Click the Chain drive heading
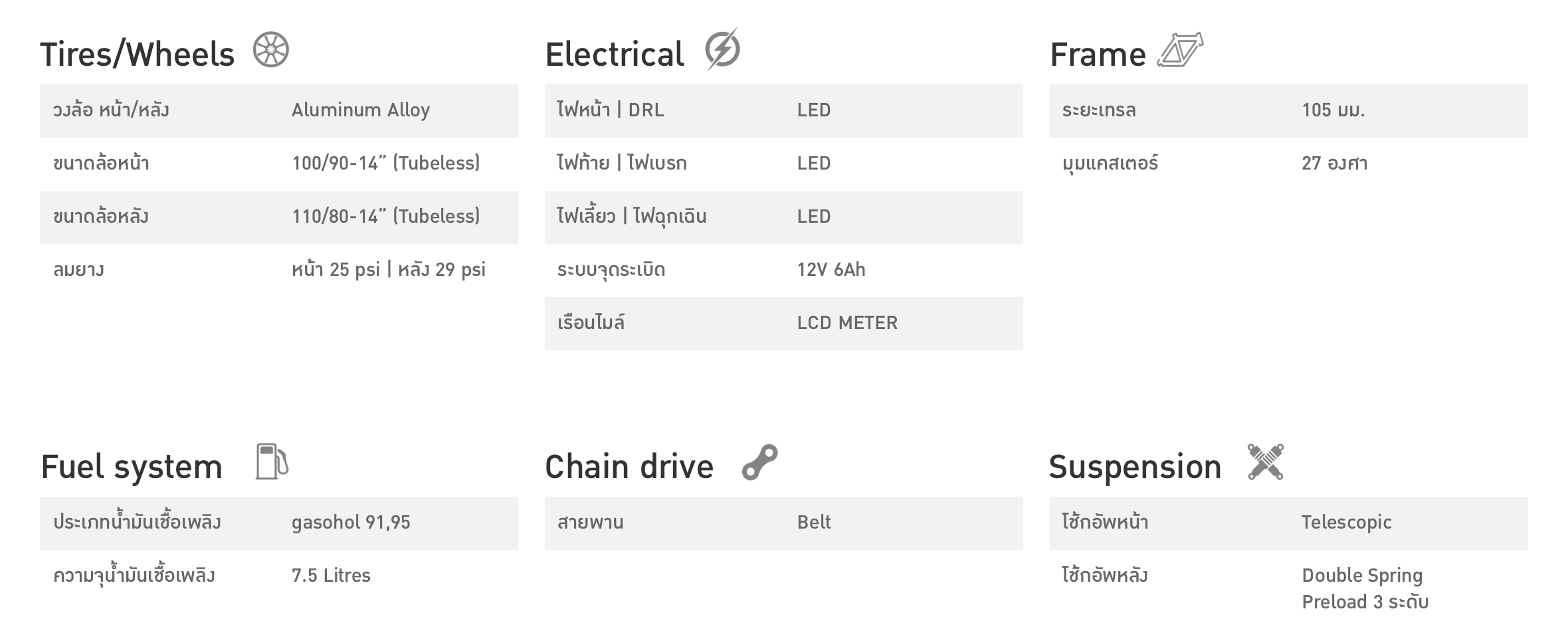The image size is (1568, 629). pyautogui.click(x=629, y=467)
